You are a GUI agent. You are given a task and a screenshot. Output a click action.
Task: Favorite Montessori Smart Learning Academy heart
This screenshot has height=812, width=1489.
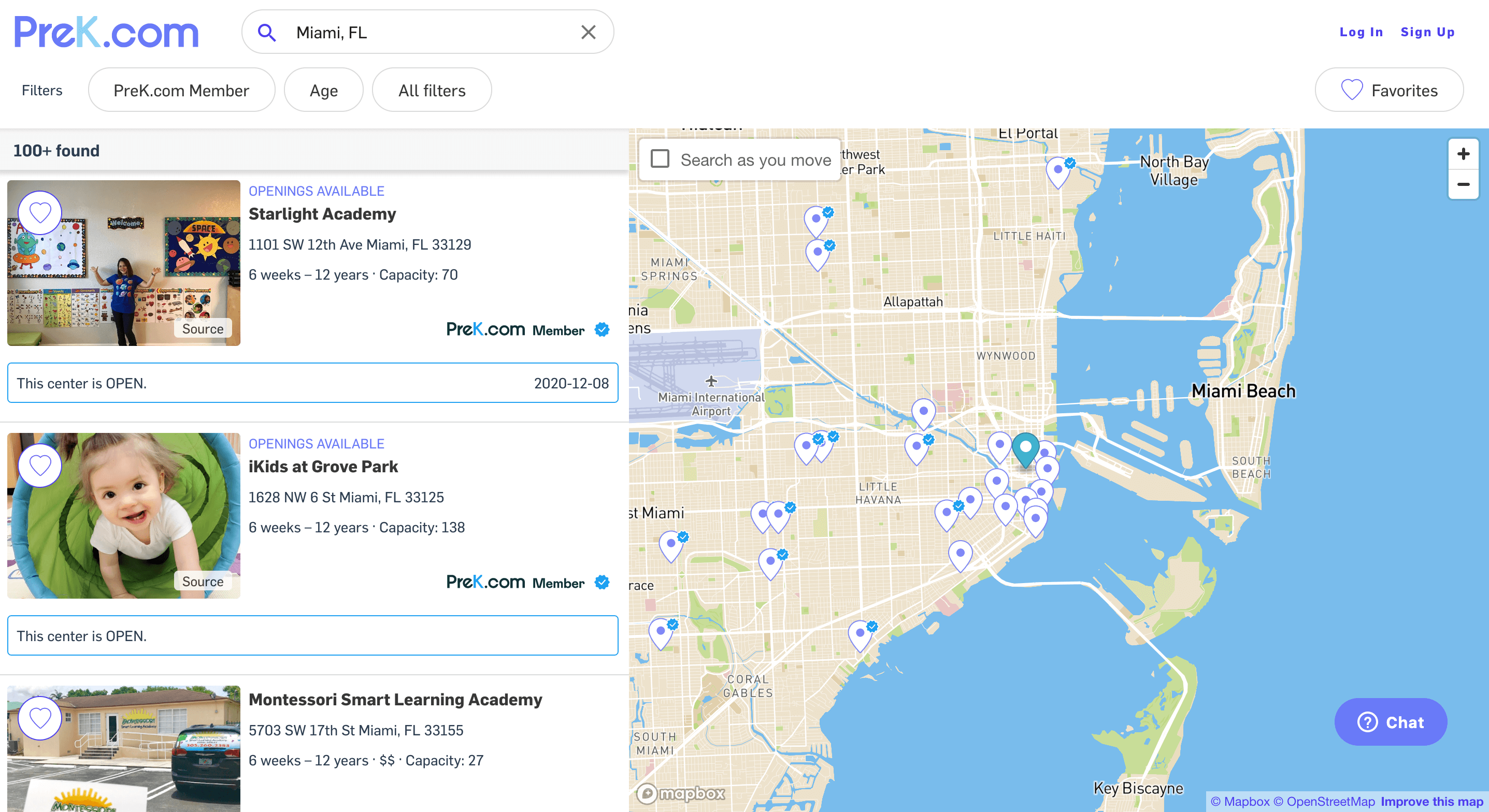[x=40, y=718]
